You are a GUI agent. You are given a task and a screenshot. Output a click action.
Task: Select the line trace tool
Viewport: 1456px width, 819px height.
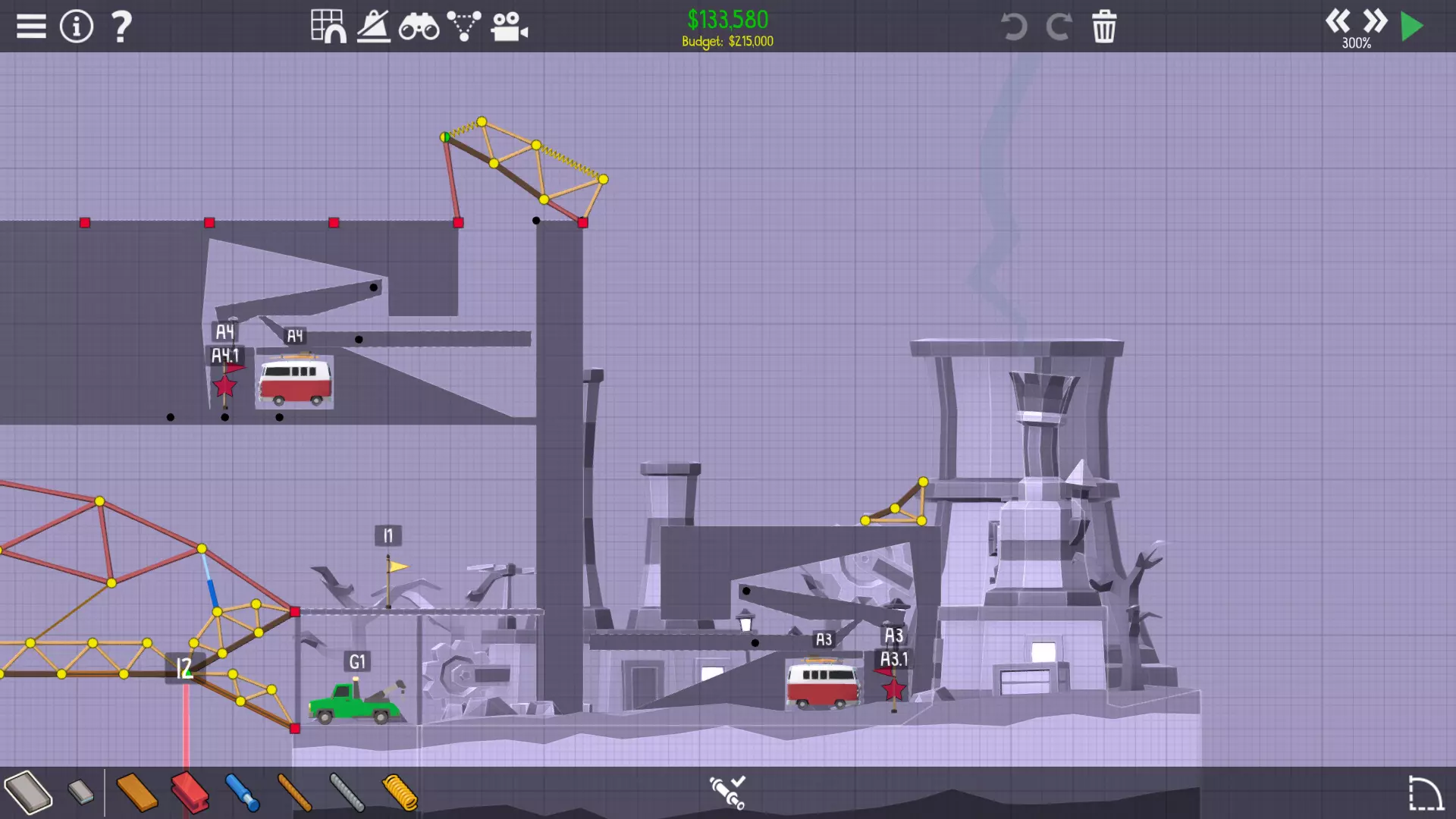pyautogui.click(x=374, y=27)
